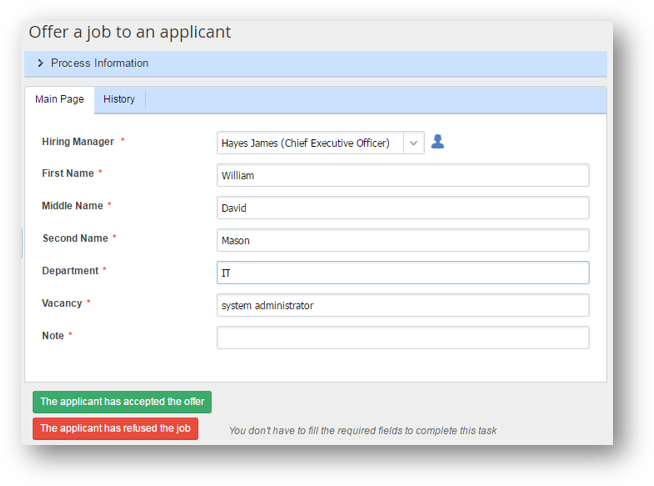Click the Hiring Manager label
Image resolution: width=654 pixels, height=486 pixels.
click(78, 142)
